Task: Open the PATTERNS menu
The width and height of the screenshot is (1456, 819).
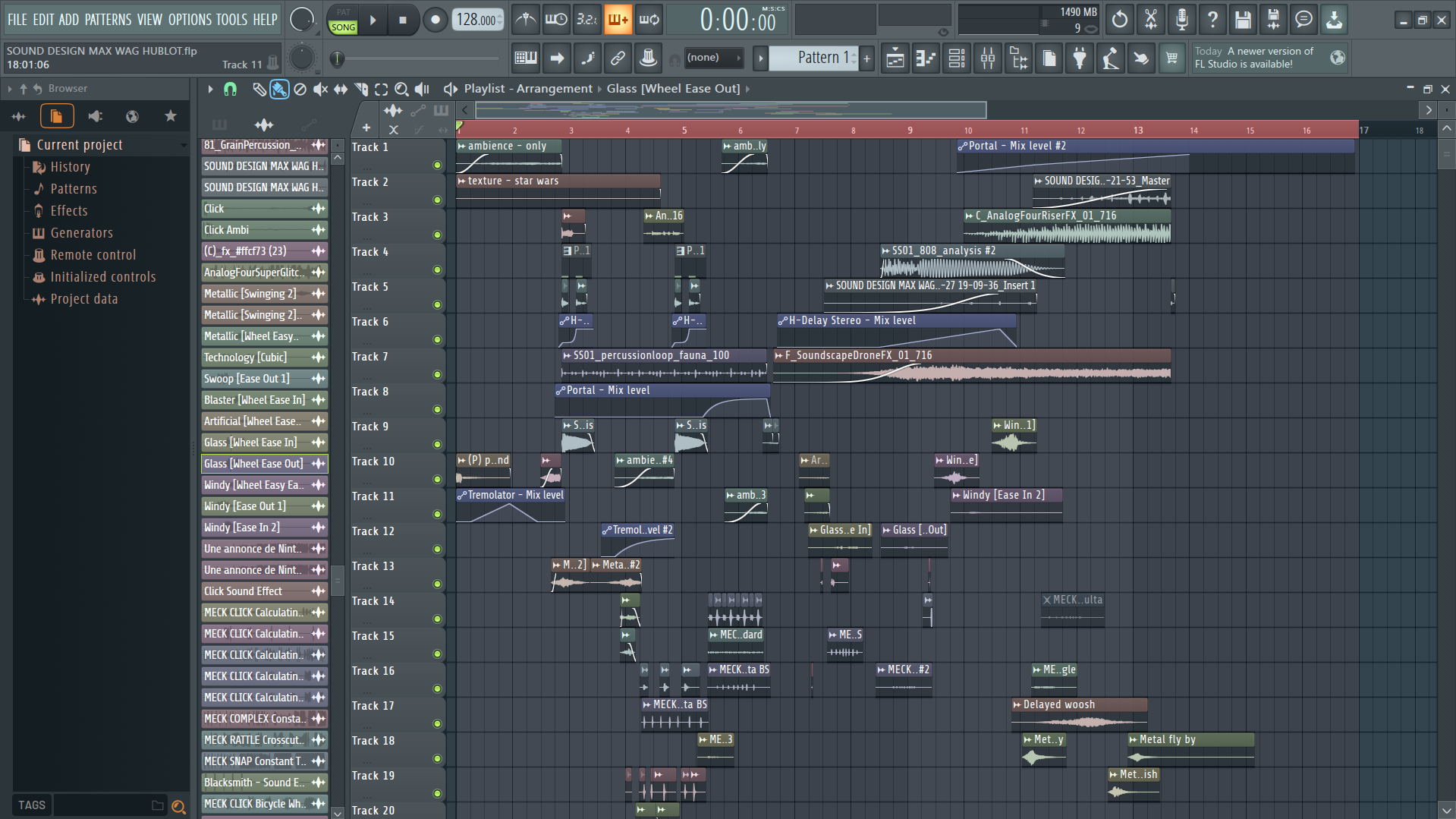Action: [x=108, y=20]
